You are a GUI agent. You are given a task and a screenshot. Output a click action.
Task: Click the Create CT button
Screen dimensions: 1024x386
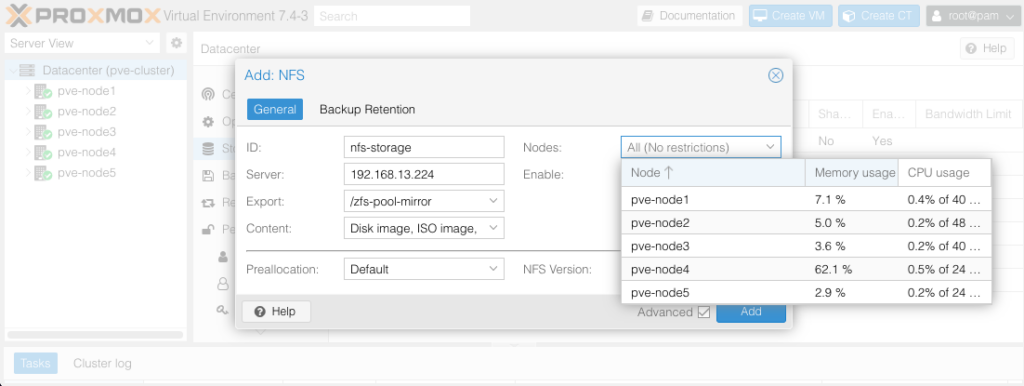tap(879, 16)
